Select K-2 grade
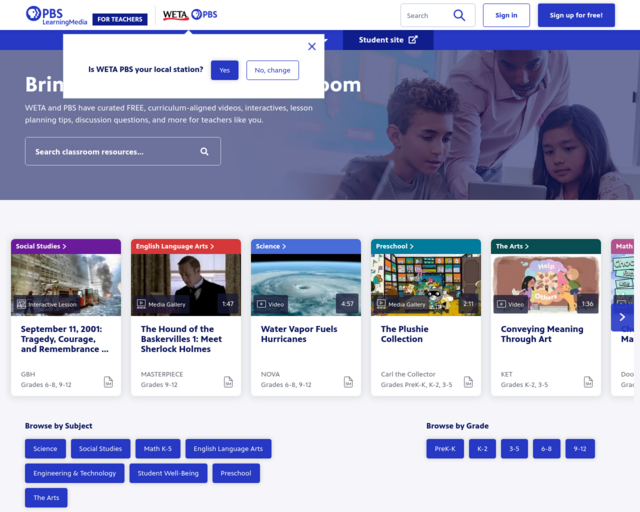This screenshot has width=640, height=512. [x=482, y=449]
